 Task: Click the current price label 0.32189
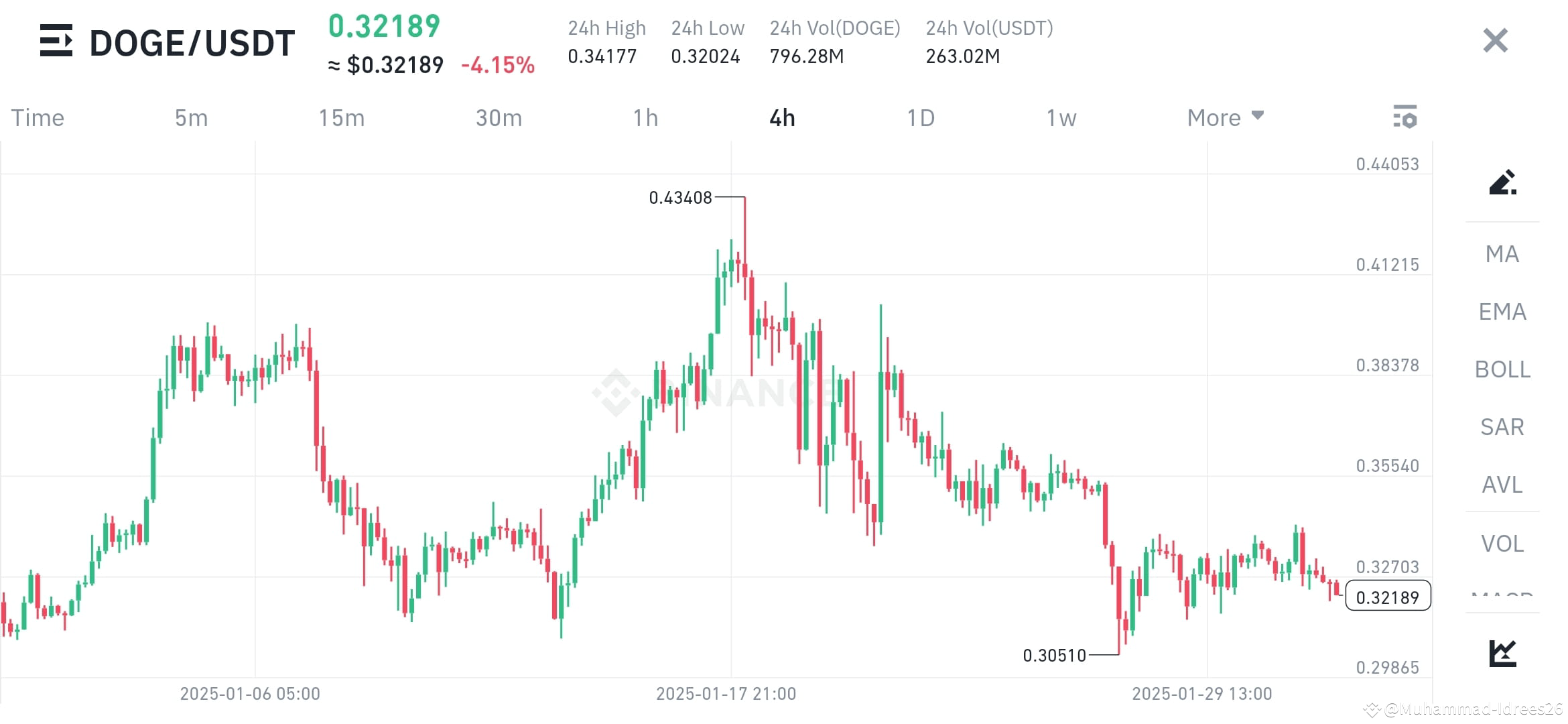click(1388, 597)
